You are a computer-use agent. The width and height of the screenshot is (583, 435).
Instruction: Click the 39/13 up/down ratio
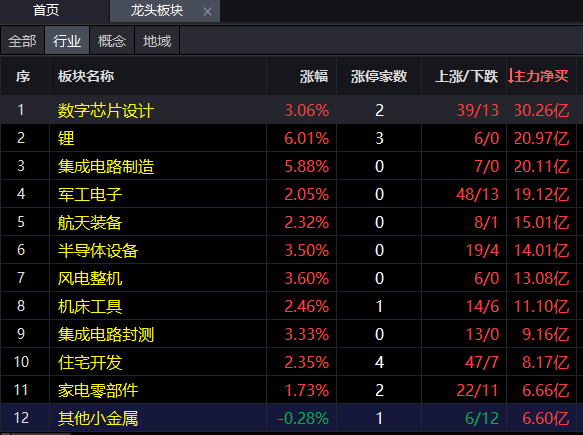477,110
